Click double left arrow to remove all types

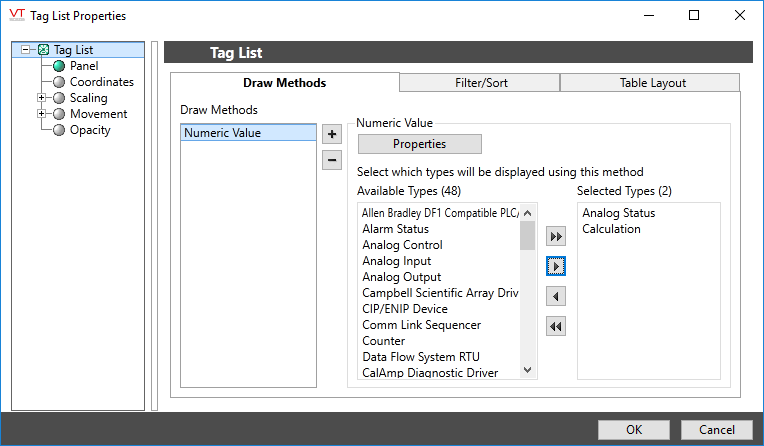coord(557,326)
